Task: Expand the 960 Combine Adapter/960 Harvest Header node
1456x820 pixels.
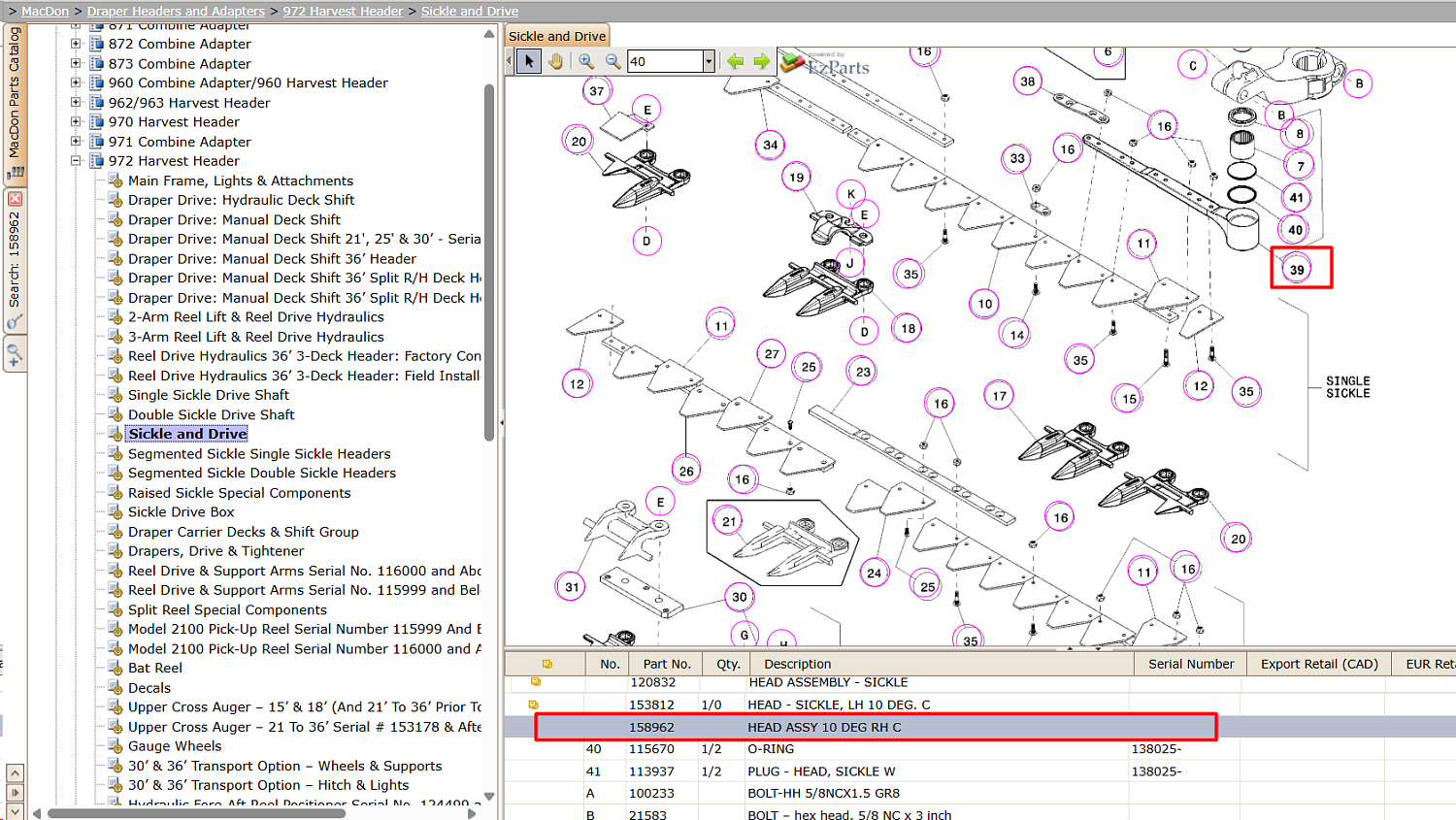Action: click(x=76, y=82)
